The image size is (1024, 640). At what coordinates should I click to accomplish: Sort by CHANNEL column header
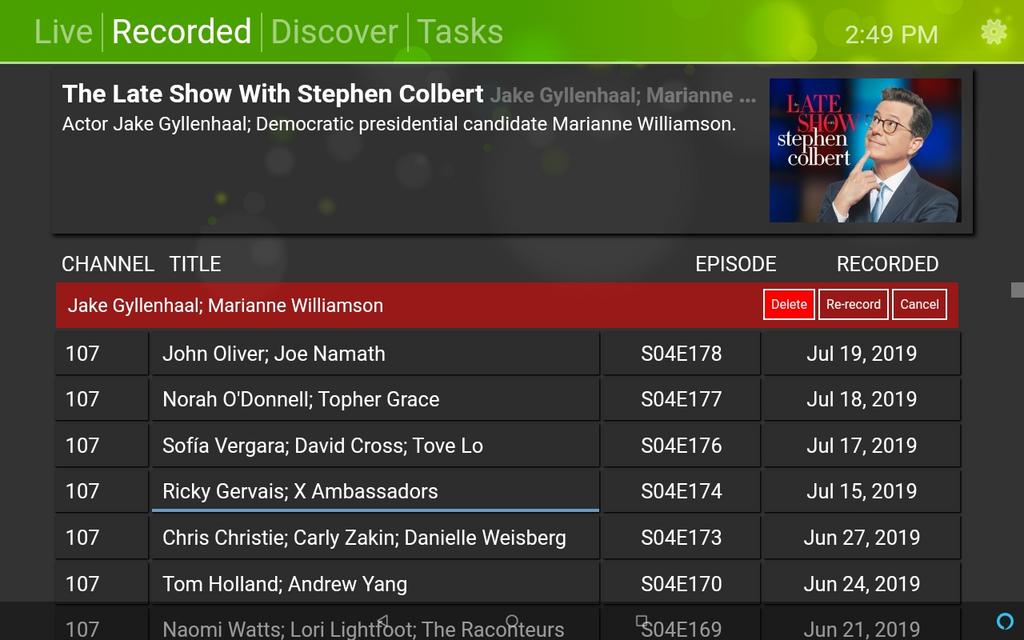click(x=108, y=264)
